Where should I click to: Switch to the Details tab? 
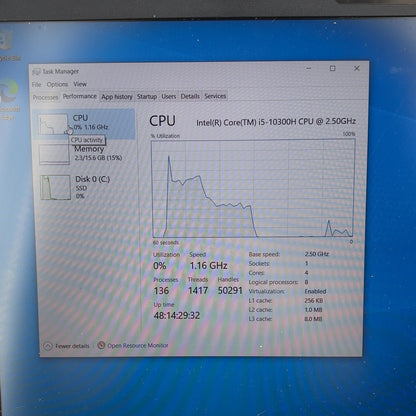[x=190, y=96]
